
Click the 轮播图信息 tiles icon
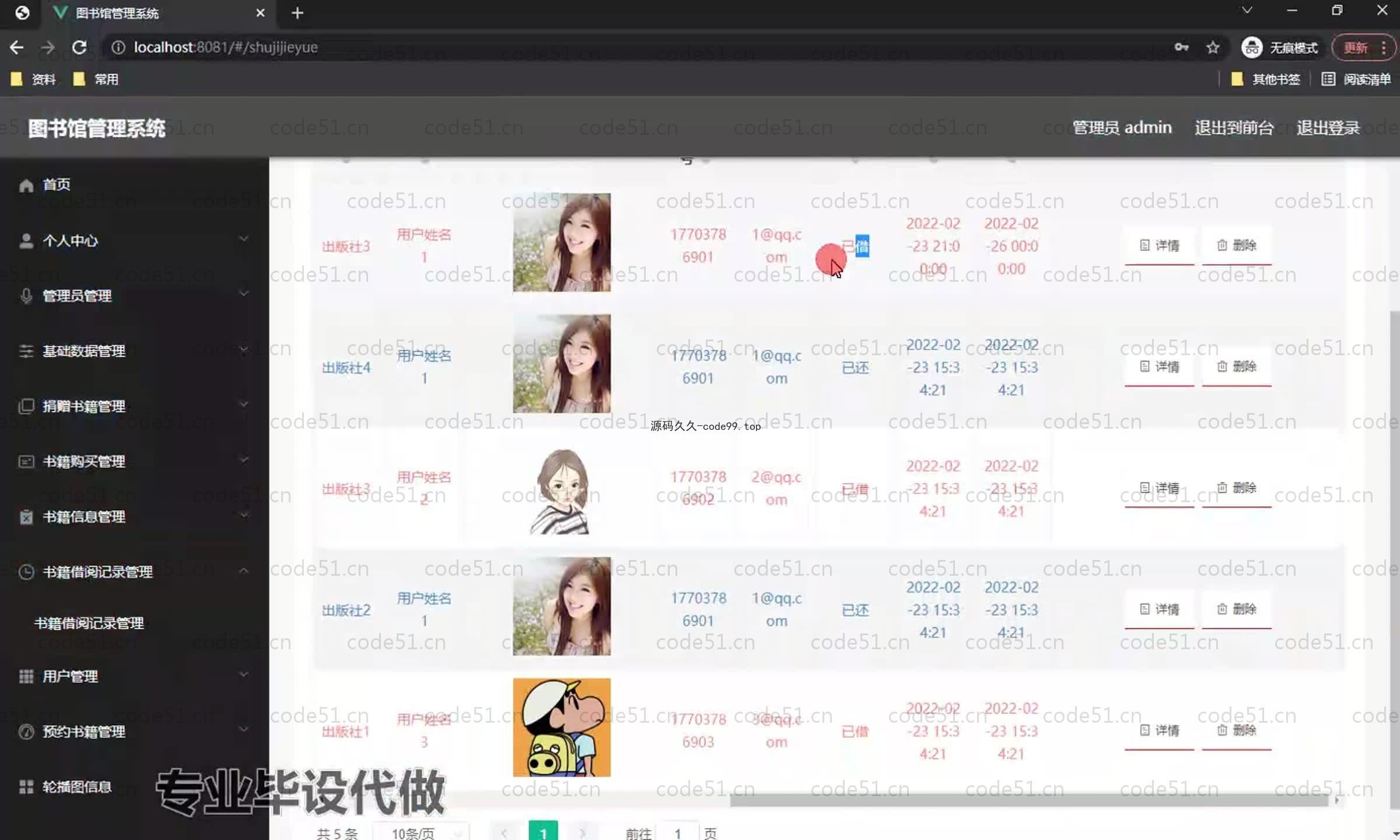click(x=26, y=787)
